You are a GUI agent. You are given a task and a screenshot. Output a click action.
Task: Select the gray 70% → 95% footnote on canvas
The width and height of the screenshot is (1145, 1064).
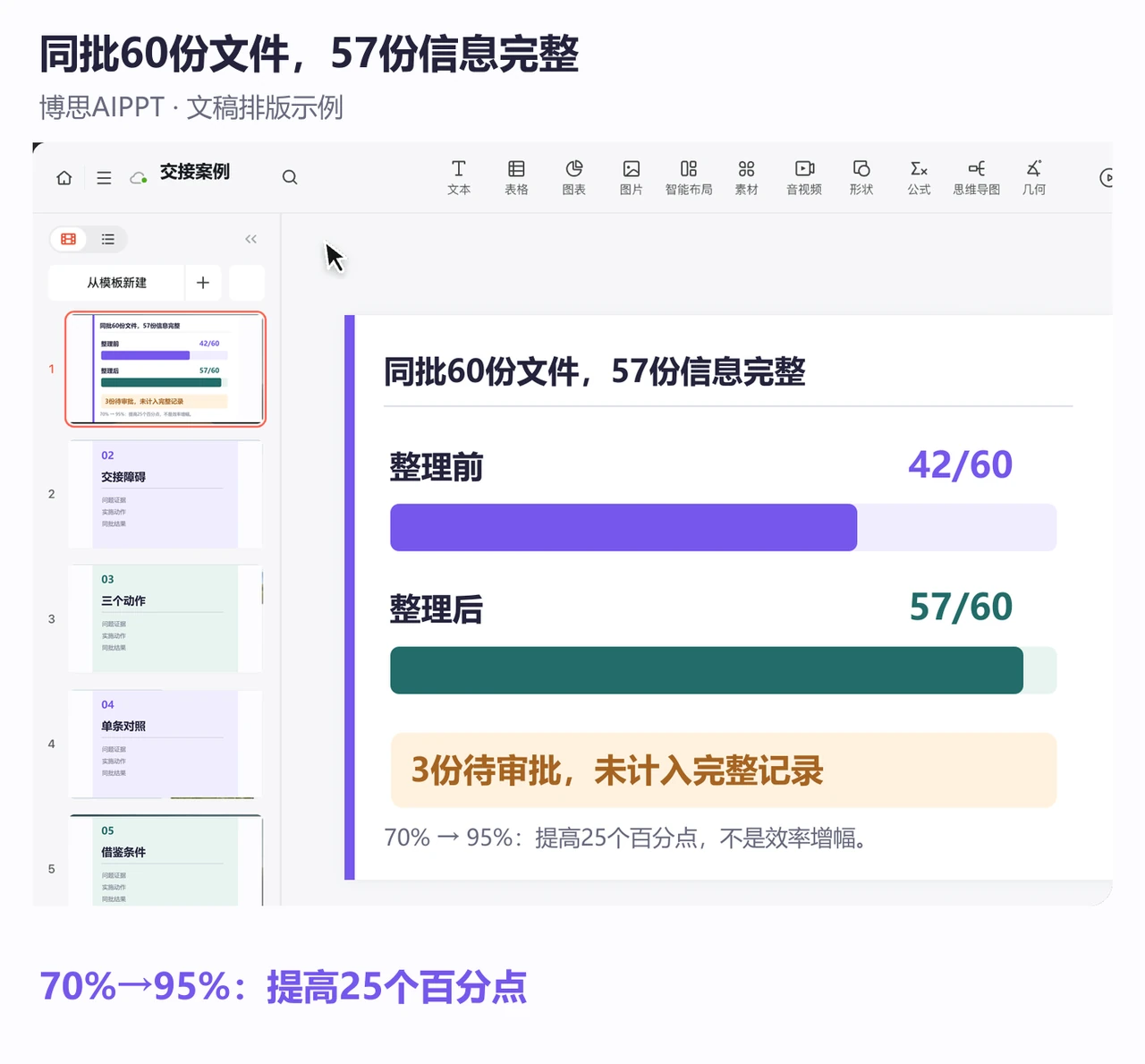pos(625,838)
